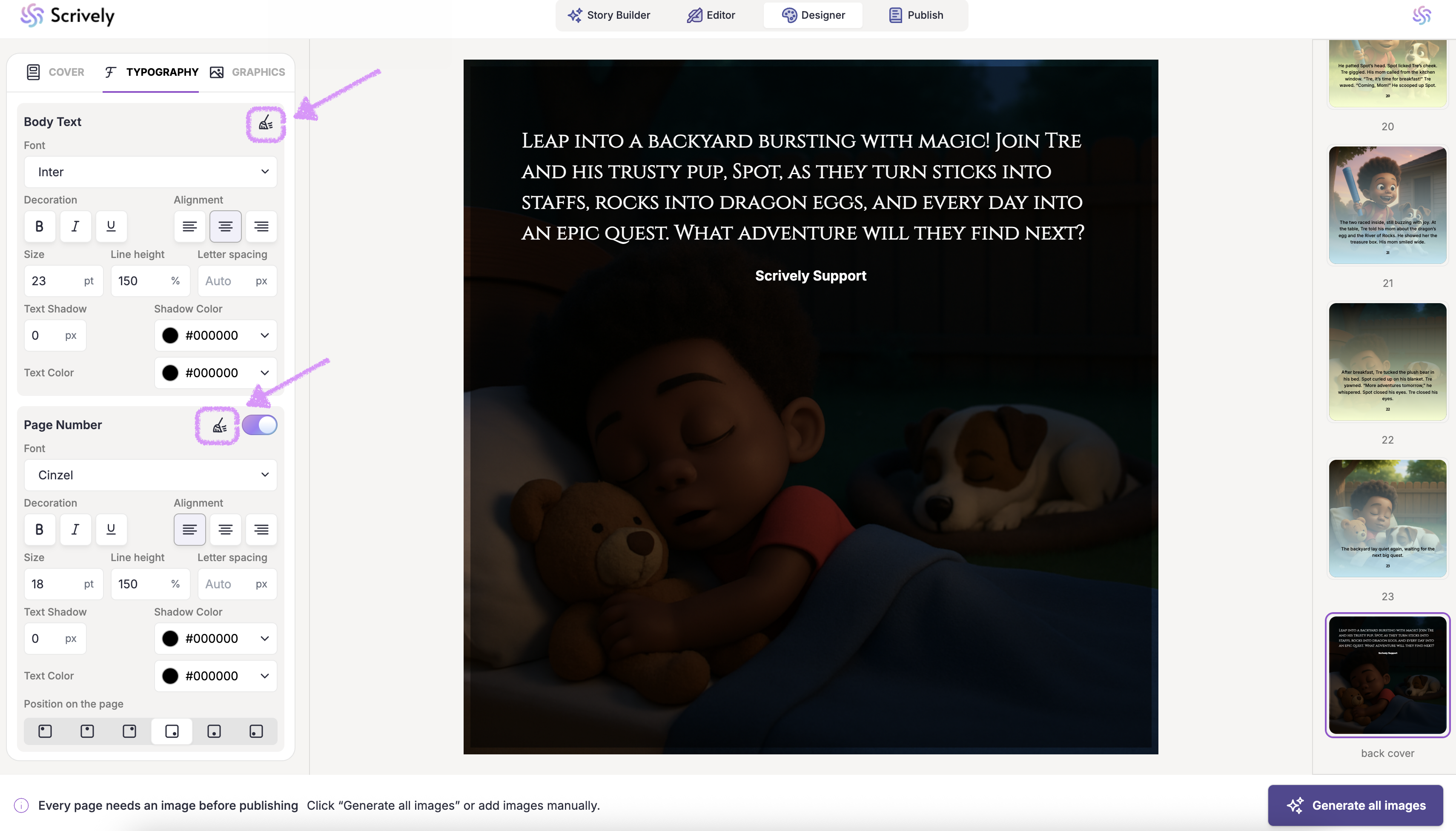Right-align the Body Text
This screenshot has height=831, width=1456.
pos(261,226)
